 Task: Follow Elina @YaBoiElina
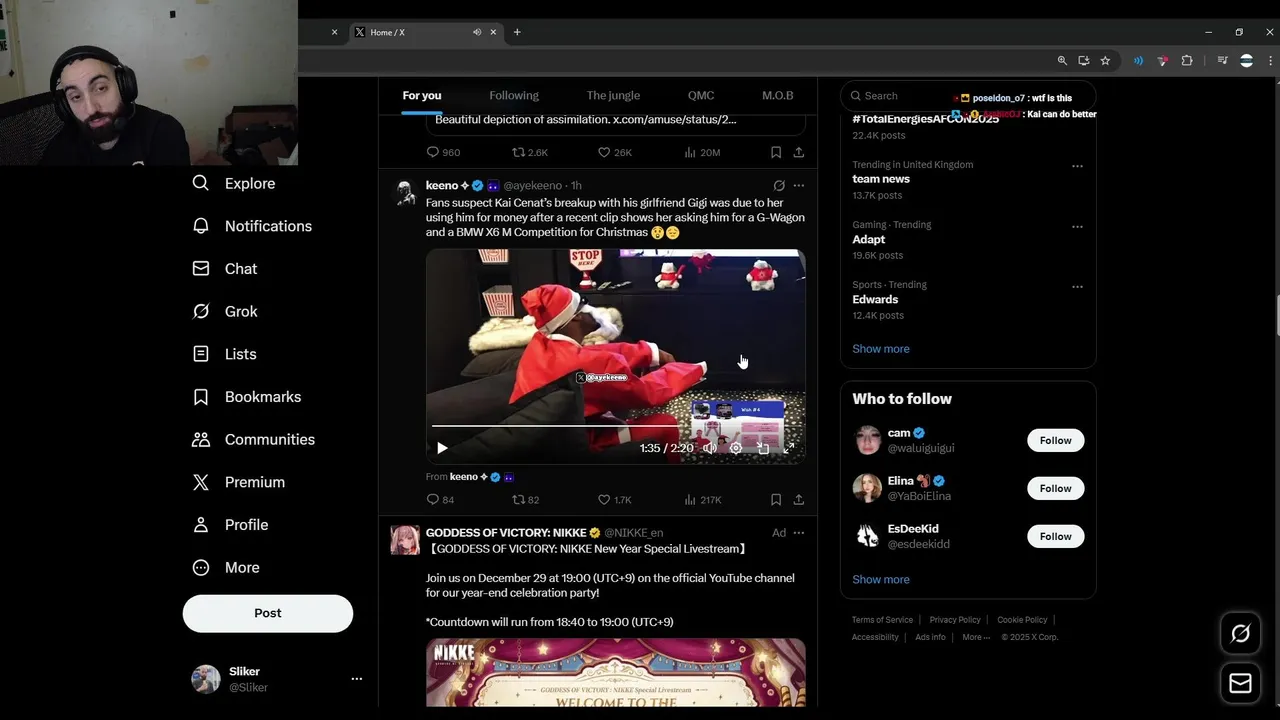1055,488
